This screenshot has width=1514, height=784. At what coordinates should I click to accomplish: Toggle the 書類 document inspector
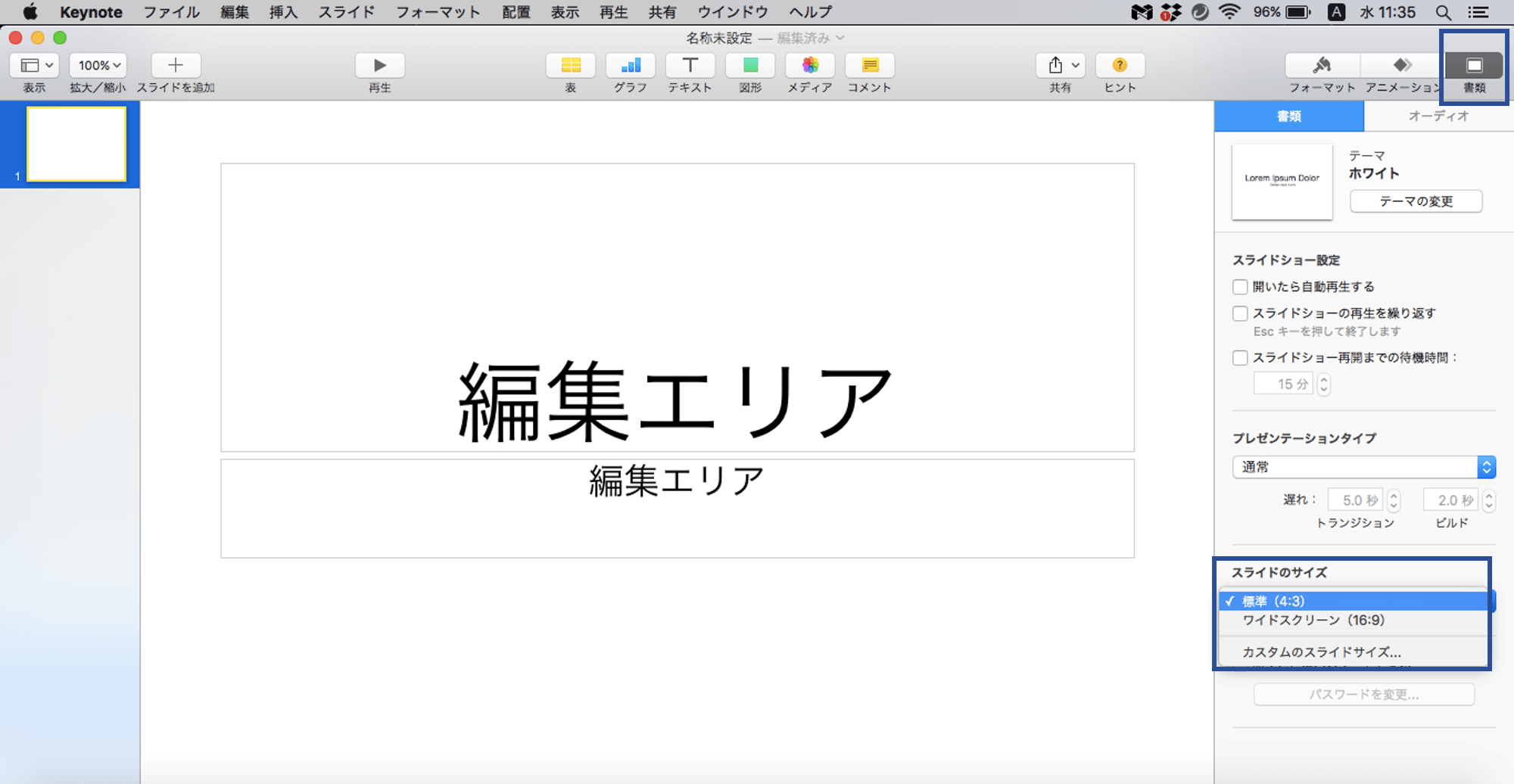1474,65
